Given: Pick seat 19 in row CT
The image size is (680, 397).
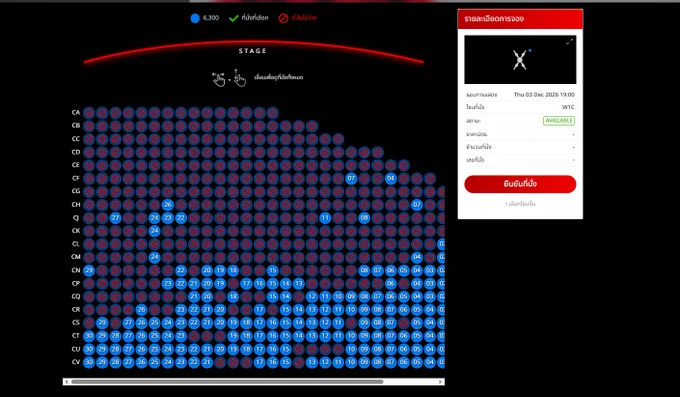Looking at the screenshot, I should coord(233,336).
